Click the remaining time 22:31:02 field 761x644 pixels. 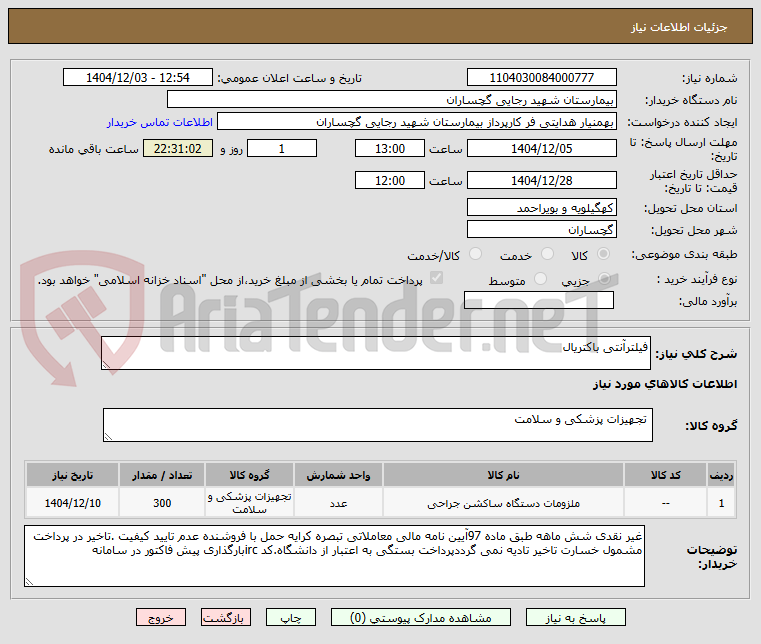[x=178, y=149]
